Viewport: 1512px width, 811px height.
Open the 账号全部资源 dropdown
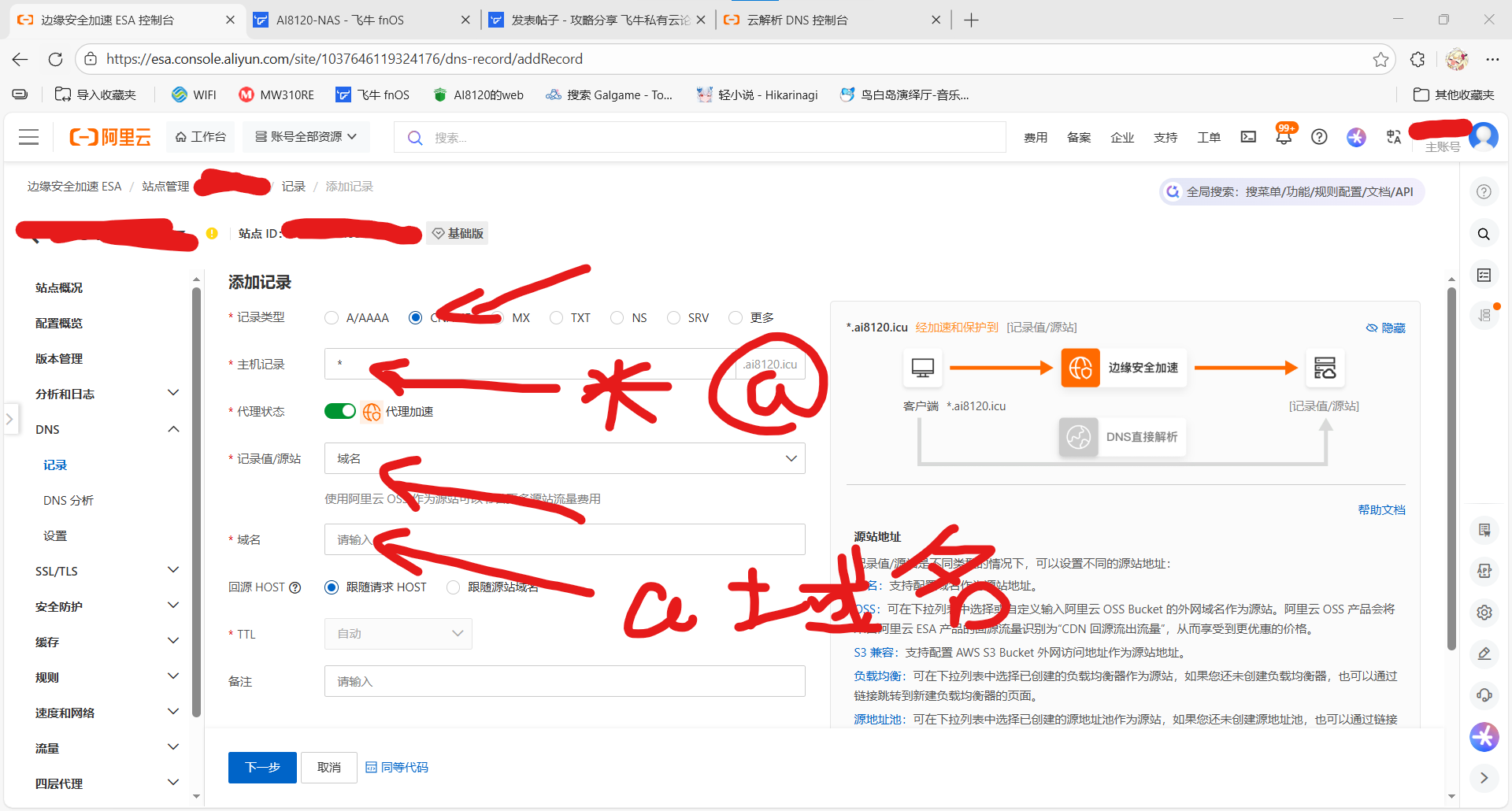tap(306, 137)
